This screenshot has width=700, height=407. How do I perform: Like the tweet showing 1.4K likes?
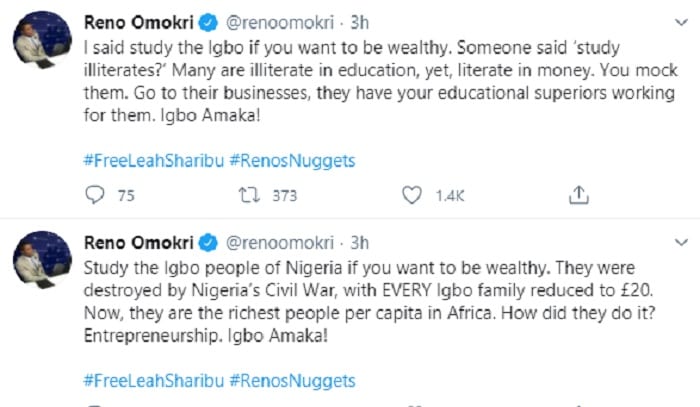click(x=412, y=196)
